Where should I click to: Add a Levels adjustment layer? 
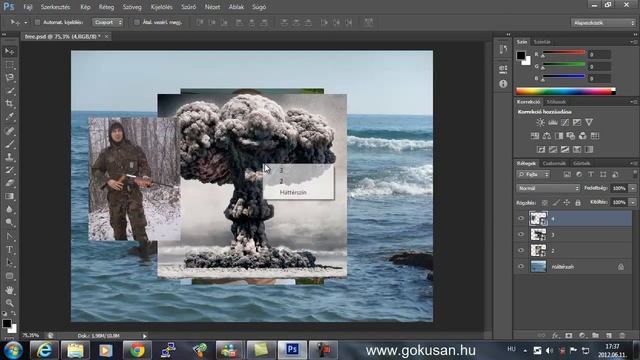[553, 122]
